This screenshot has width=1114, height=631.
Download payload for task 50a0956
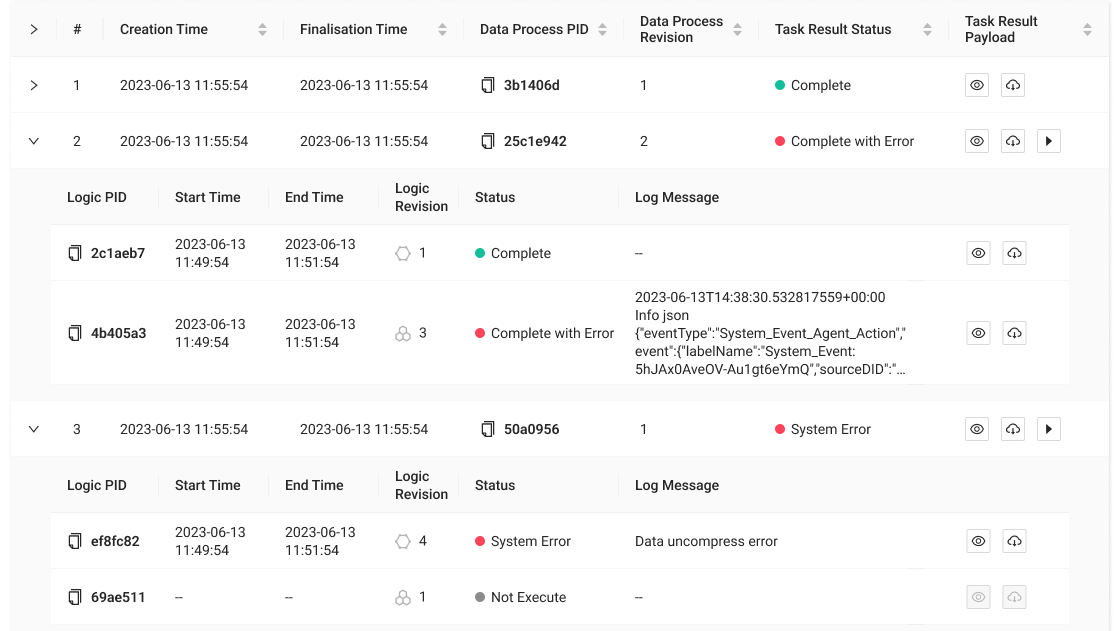click(x=1012, y=430)
